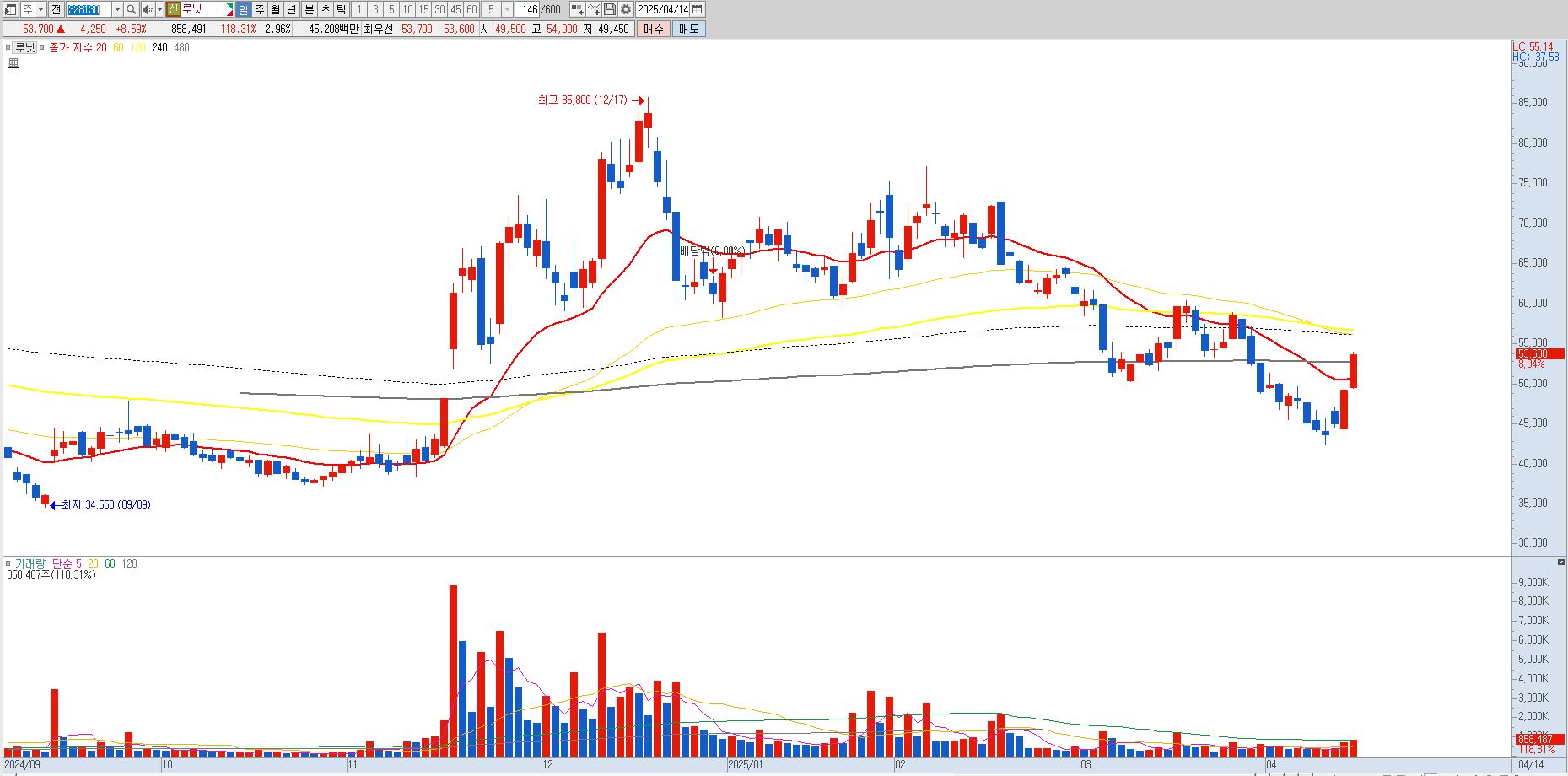The width and height of the screenshot is (1568, 776).
Task: Click the save chart floppy disk icon
Action: [x=609, y=9]
